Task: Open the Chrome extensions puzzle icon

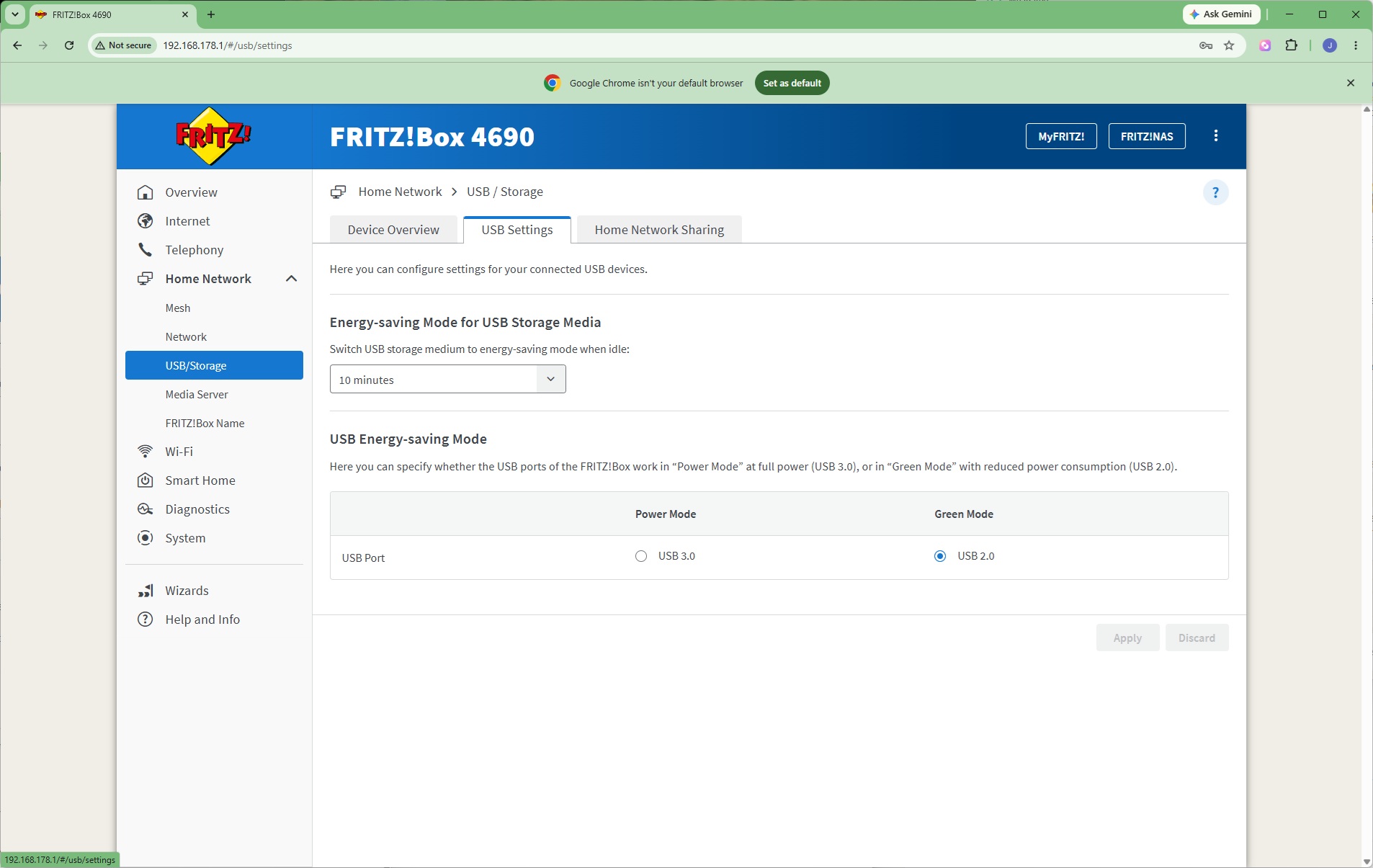Action: (1292, 45)
